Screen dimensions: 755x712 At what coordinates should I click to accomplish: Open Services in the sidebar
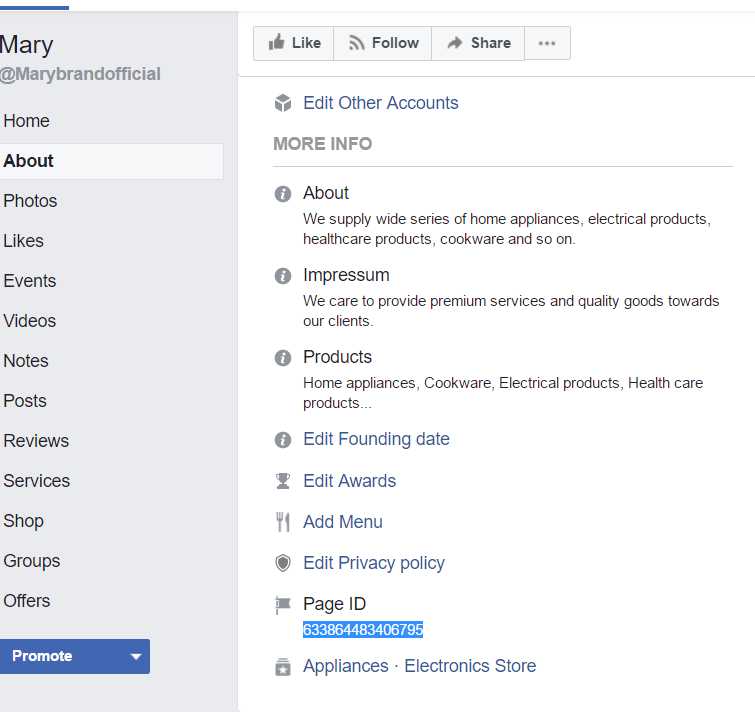pyautogui.click(x=37, y=480)
